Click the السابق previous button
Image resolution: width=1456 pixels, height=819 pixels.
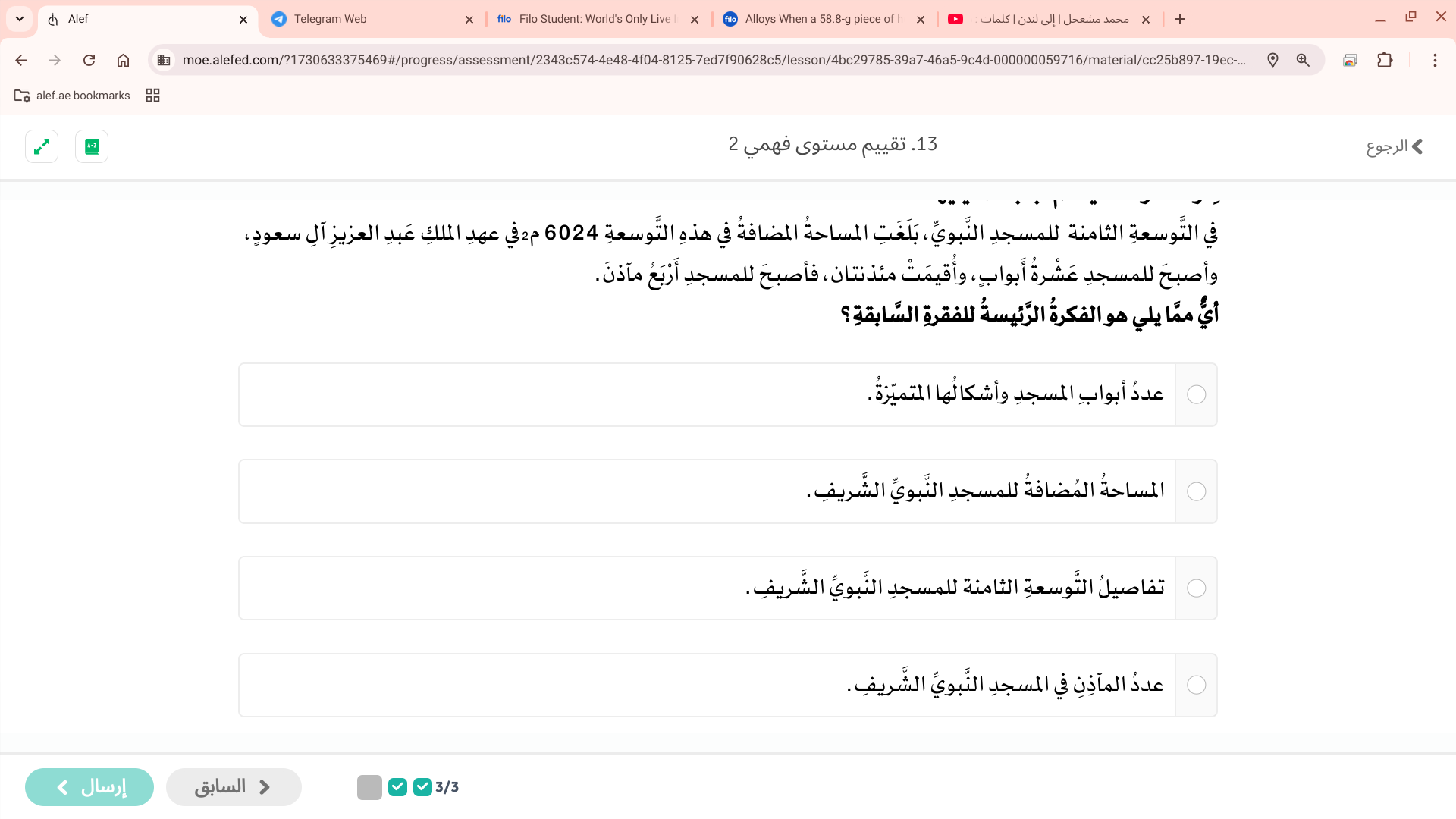coord(234,786)
